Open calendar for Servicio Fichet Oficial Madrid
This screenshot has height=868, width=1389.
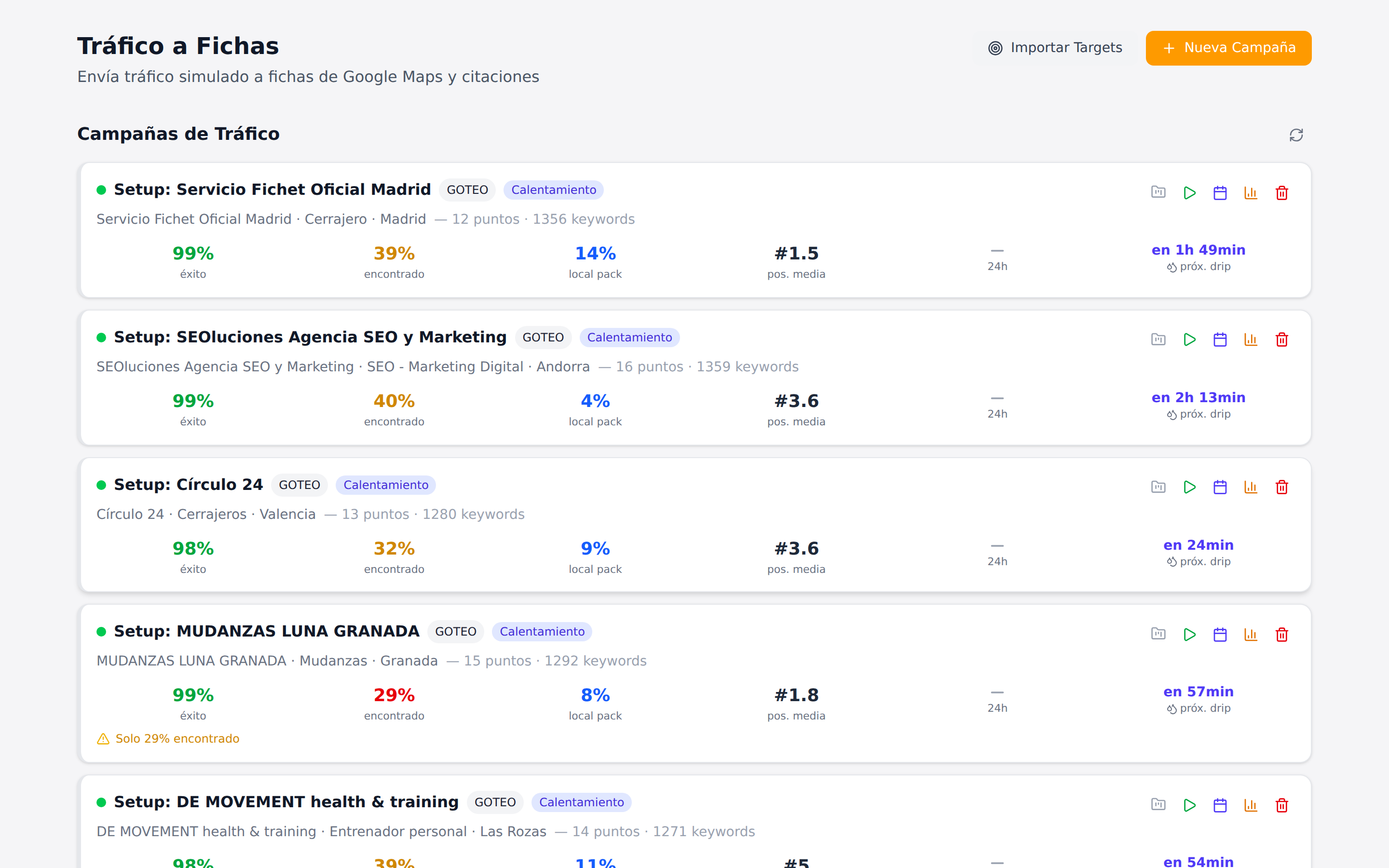pyautogui.click(x=1220, y=192)
